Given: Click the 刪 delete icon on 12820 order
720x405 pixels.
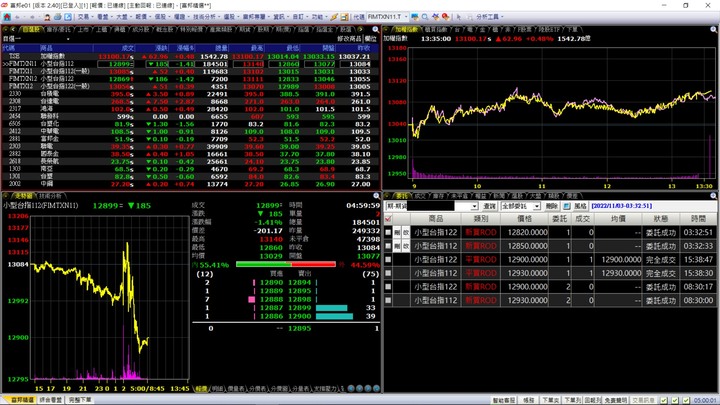Looking at the screenshot, I should coord(397,232).
